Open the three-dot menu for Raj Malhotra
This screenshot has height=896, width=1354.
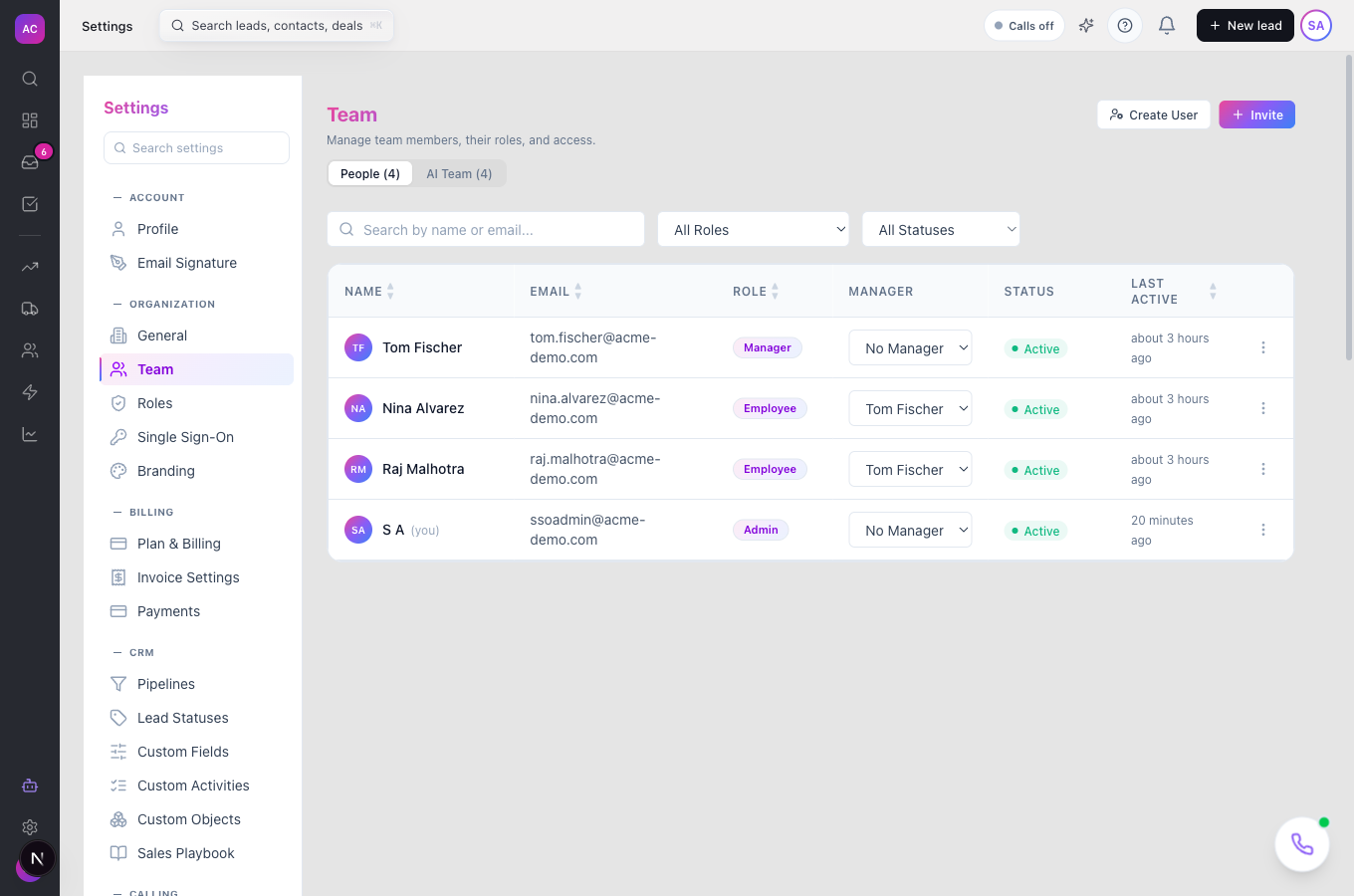[x=1263, y=469]
